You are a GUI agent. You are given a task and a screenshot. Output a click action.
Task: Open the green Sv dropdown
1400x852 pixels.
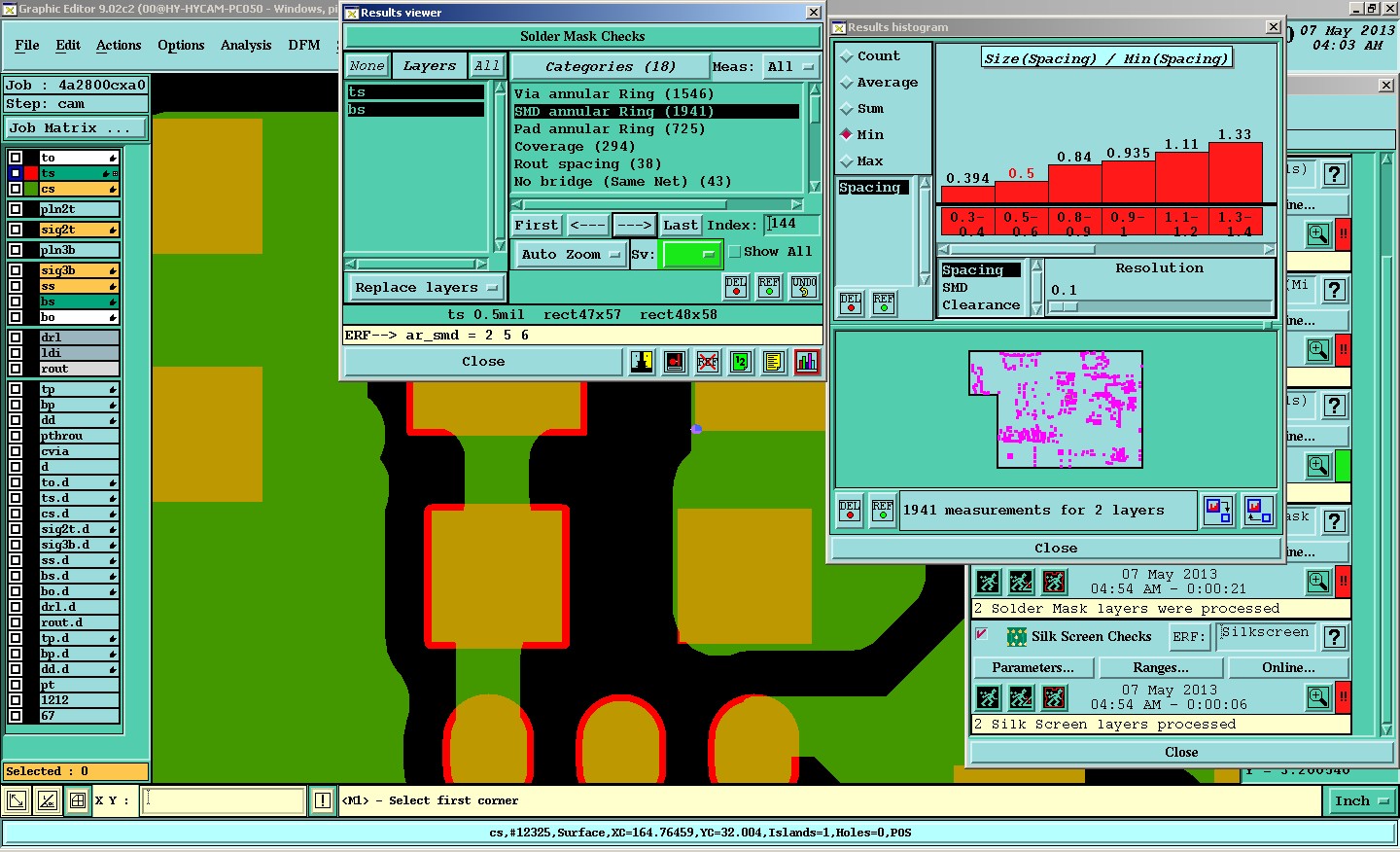pyautogui.click(x=690, y=255)
